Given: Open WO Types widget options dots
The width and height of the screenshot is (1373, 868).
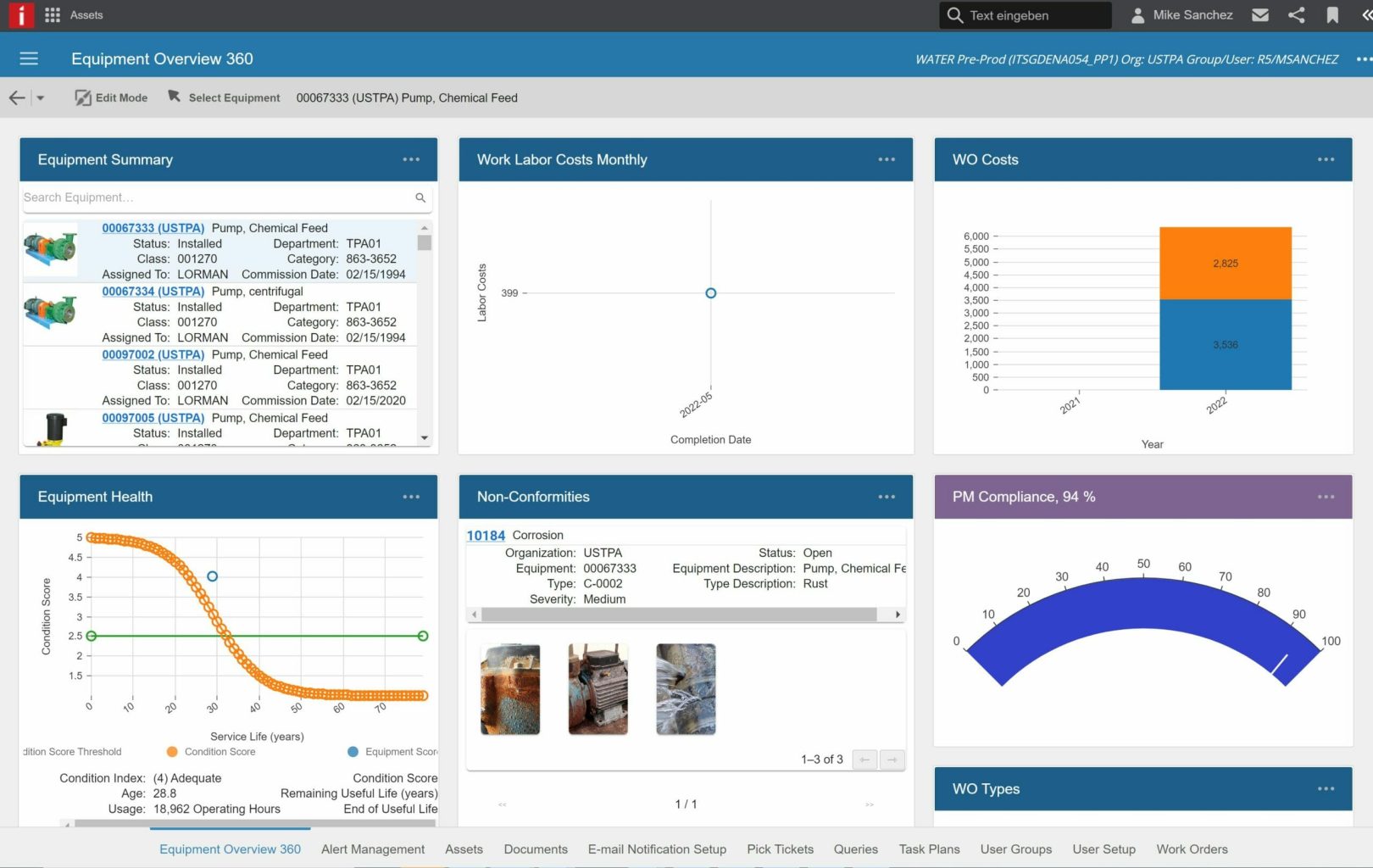Looking at the screenshot, I should (1326, 788).
